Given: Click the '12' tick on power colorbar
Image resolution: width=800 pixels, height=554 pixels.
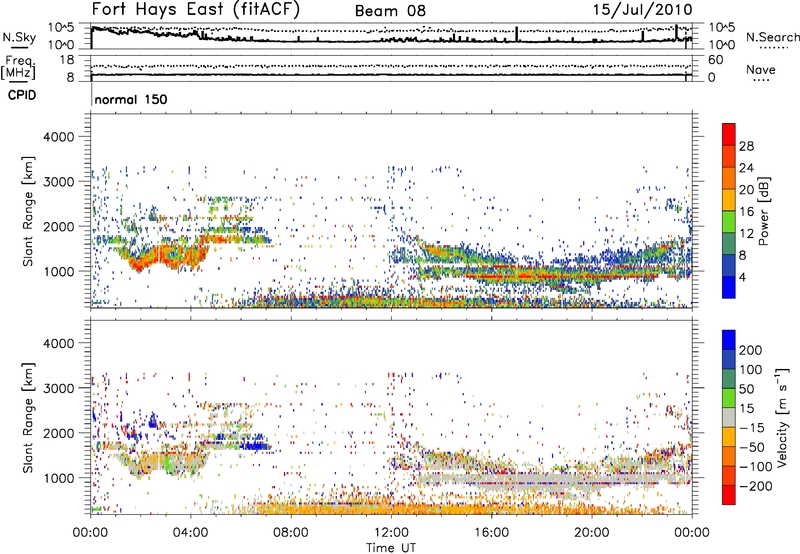Looking at the screenshot, I should click(x=746, y=234).
